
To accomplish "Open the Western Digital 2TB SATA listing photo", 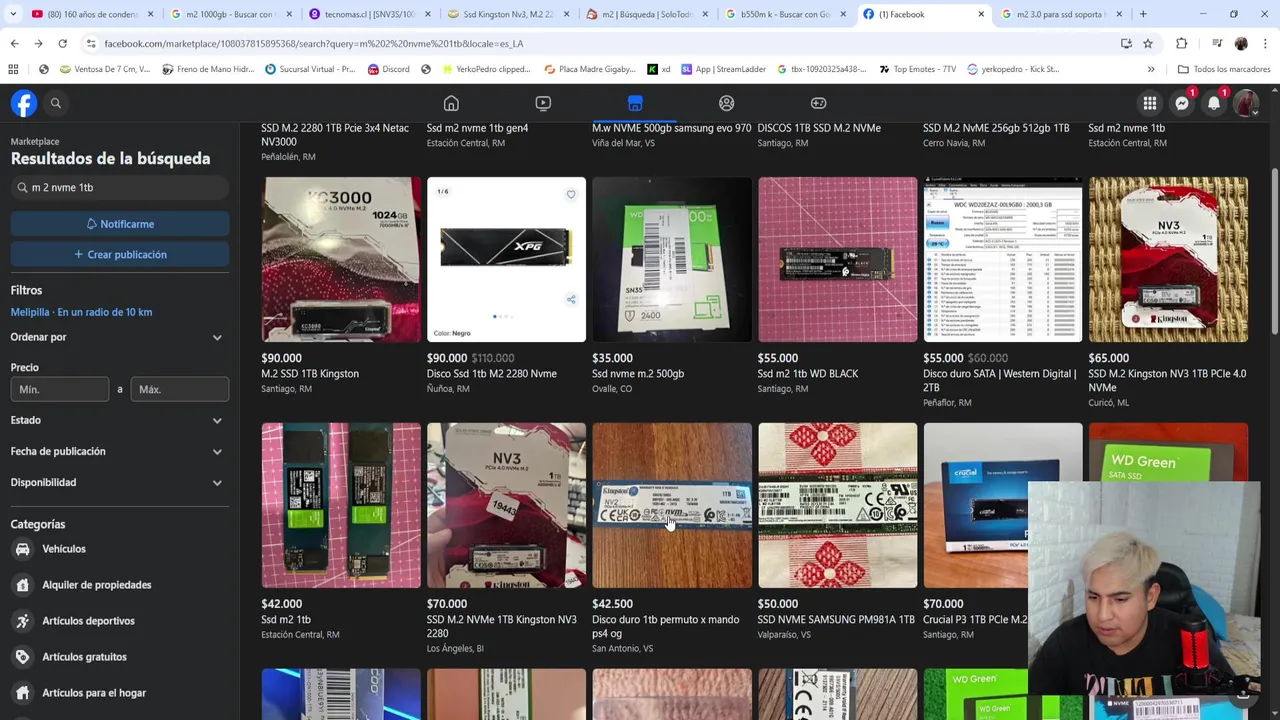I will click(1003, 260).
